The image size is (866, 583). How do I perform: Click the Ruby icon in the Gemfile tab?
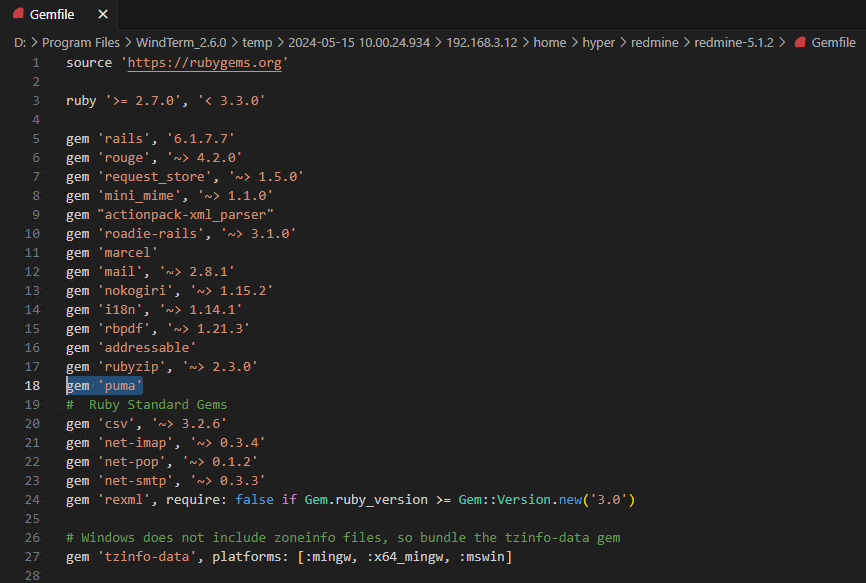[17, 14]
